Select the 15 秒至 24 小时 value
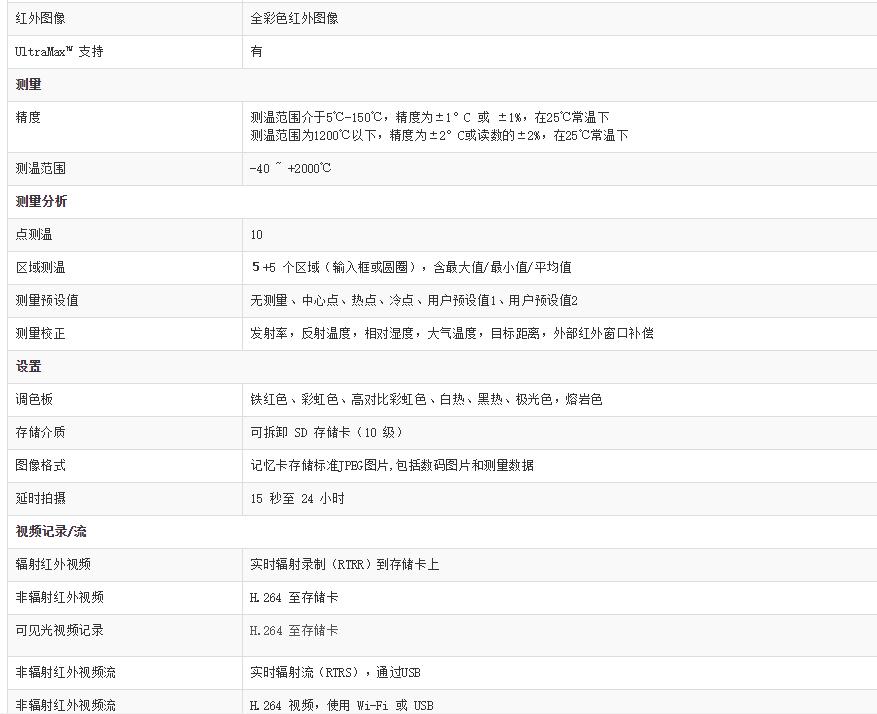Image resolution: width=877 pixels, height=714 pixels. (297, 498)
